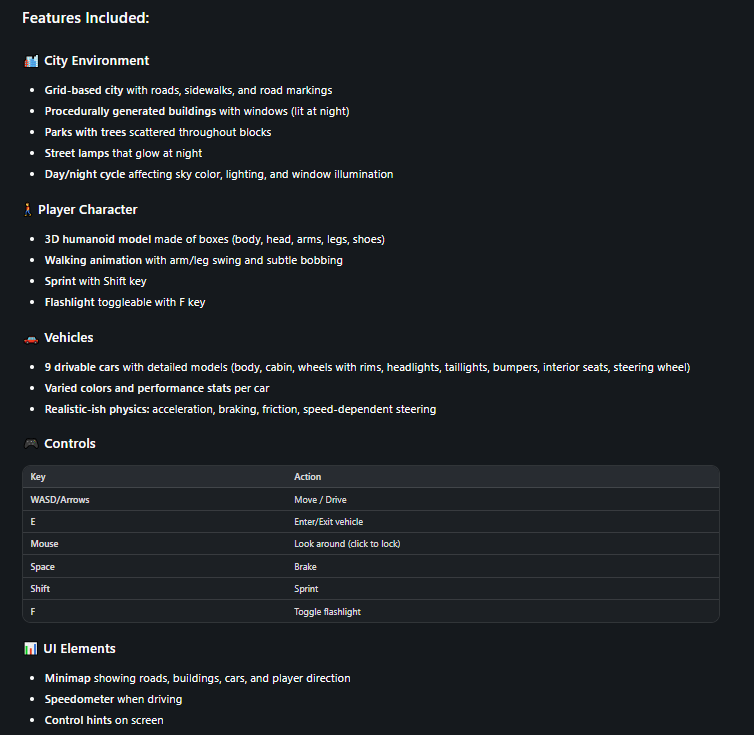Click the UI Elements heading
This screenshot has width=754, height=735.
tap(79, 648)
